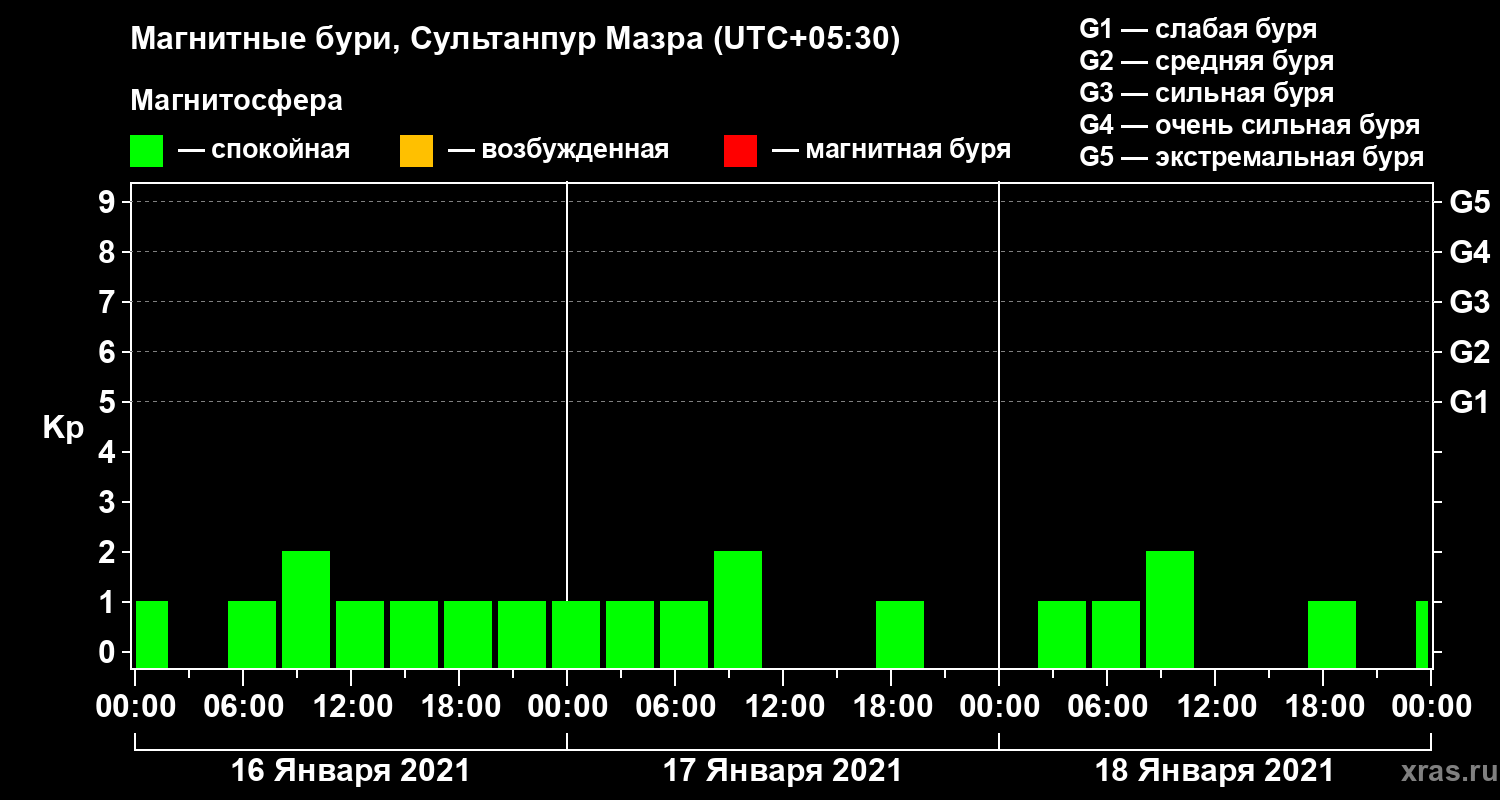Select the narrow last bar ending 18 January
This screenshot has width=1500, height=800.
pyautogui.click(x=1422, y=634)
